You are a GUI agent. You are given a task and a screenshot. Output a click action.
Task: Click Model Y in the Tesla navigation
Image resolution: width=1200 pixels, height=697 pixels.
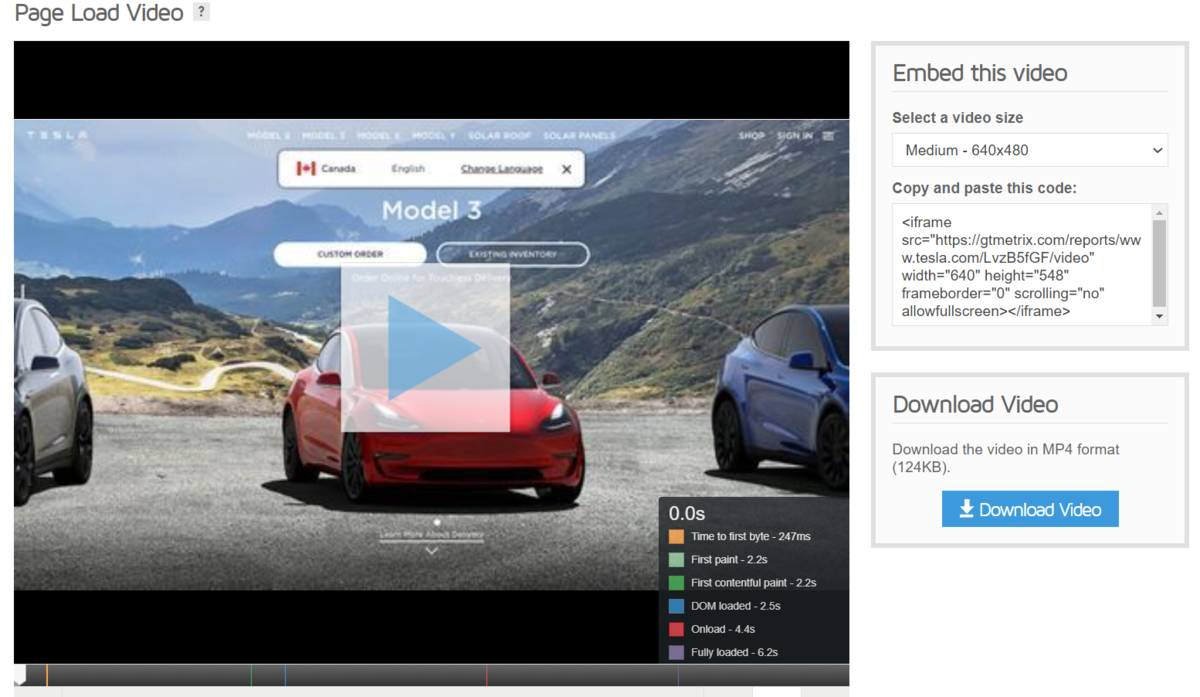(433, 135)
